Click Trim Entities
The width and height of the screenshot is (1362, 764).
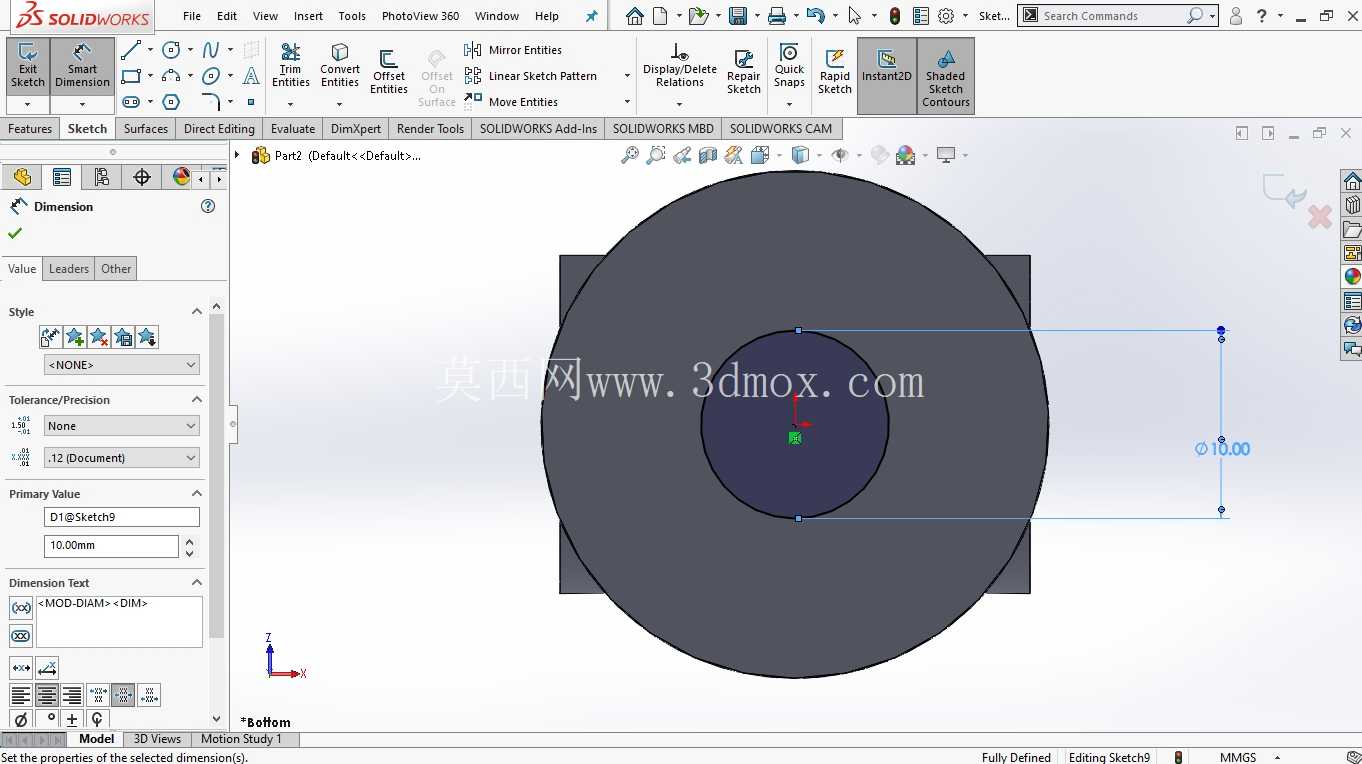point(291,66)
